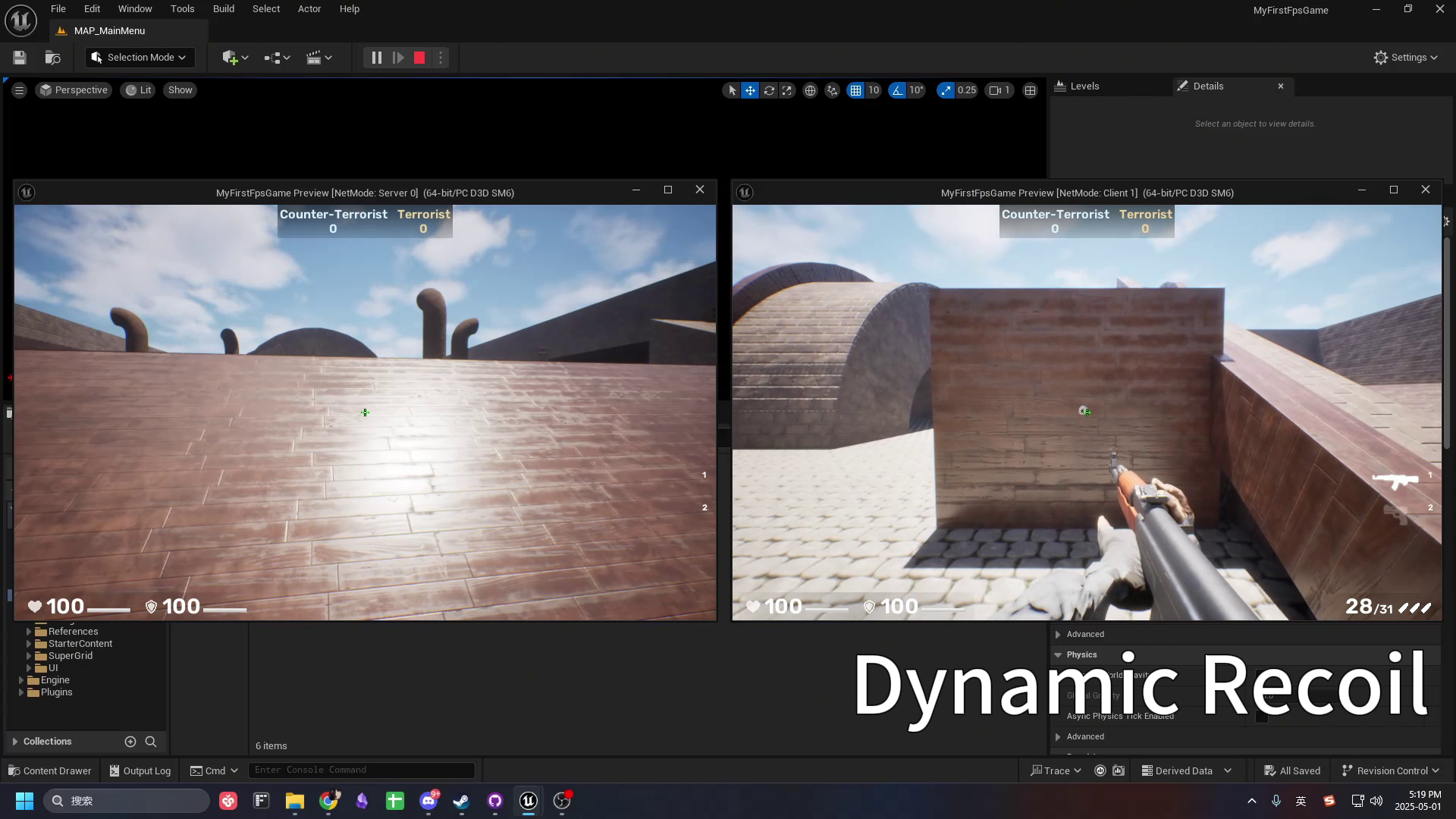The height and width of the screenshot is (819, 1456).
Task: Collapse the Physics section
Action: click(1058, 654)
